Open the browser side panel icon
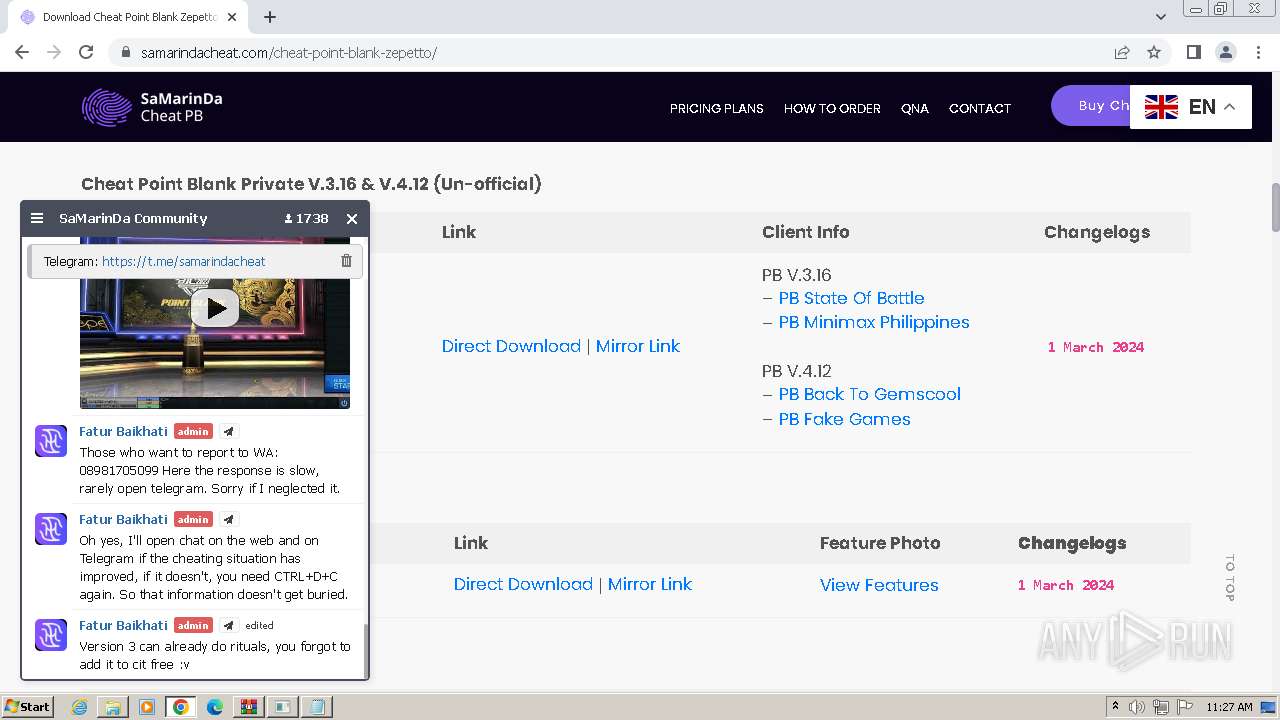 [x=1193, y=52]
